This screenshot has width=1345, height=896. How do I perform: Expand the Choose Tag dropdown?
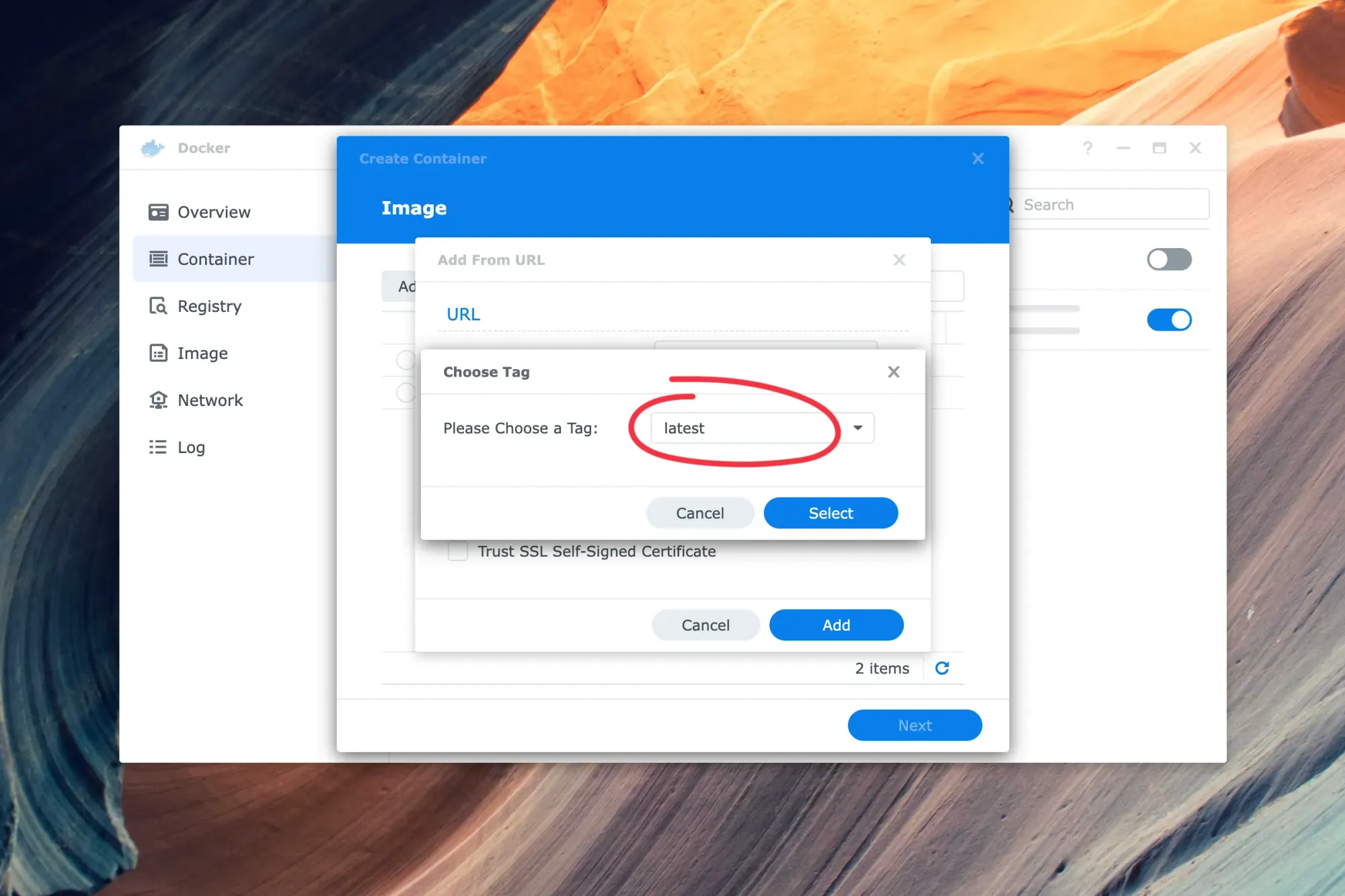click(x=858, y=427)
